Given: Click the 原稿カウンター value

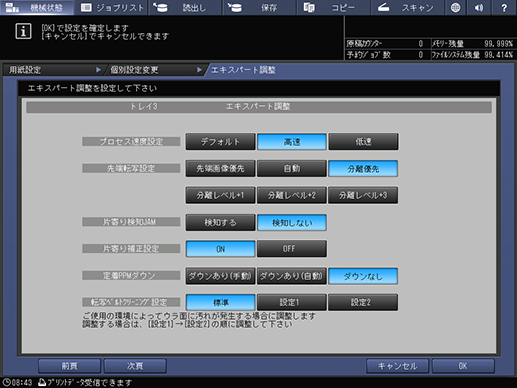Looking at the screenshot, I should 421,44.
